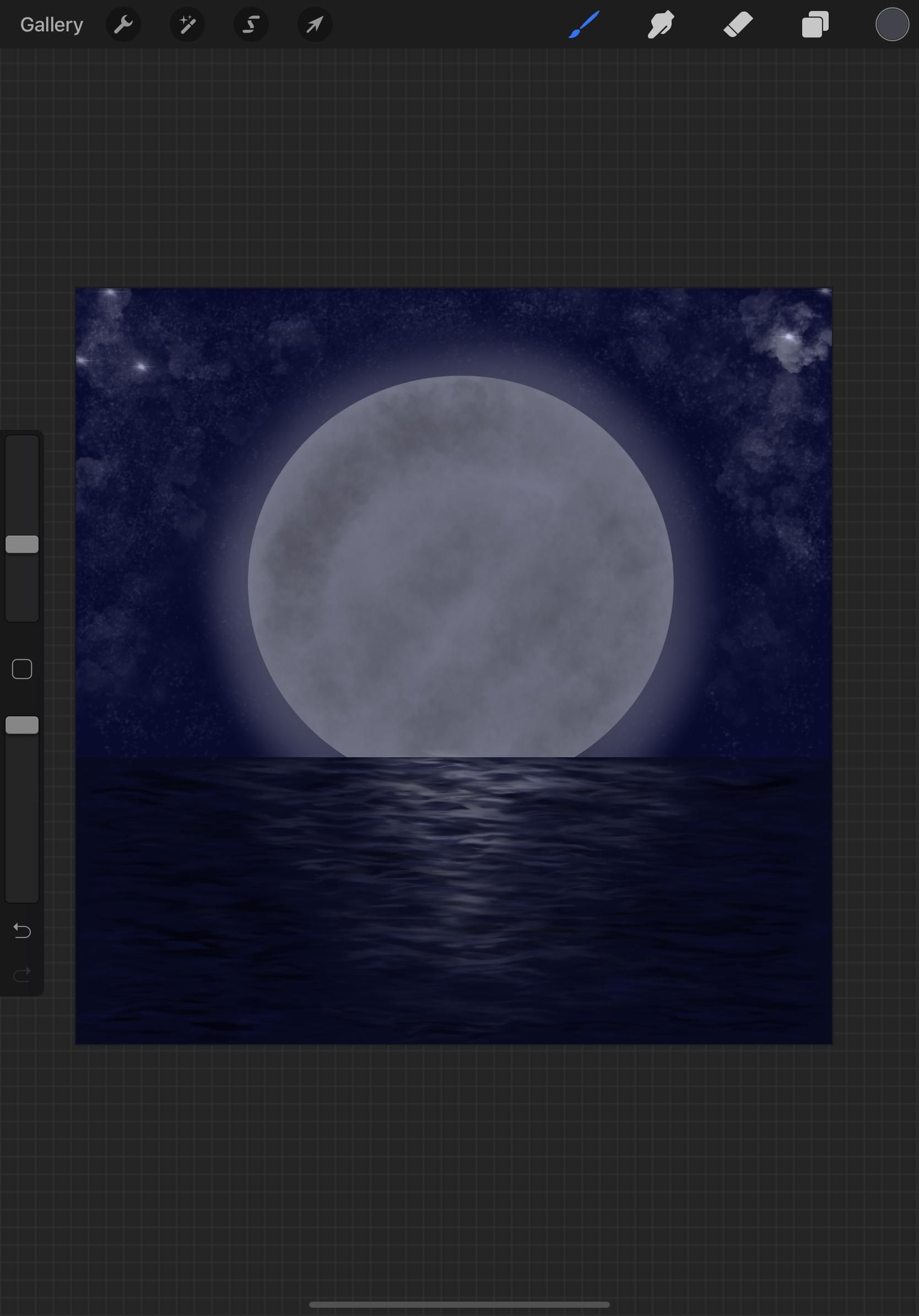Activate the Selection tool

[x=250, y=24]
